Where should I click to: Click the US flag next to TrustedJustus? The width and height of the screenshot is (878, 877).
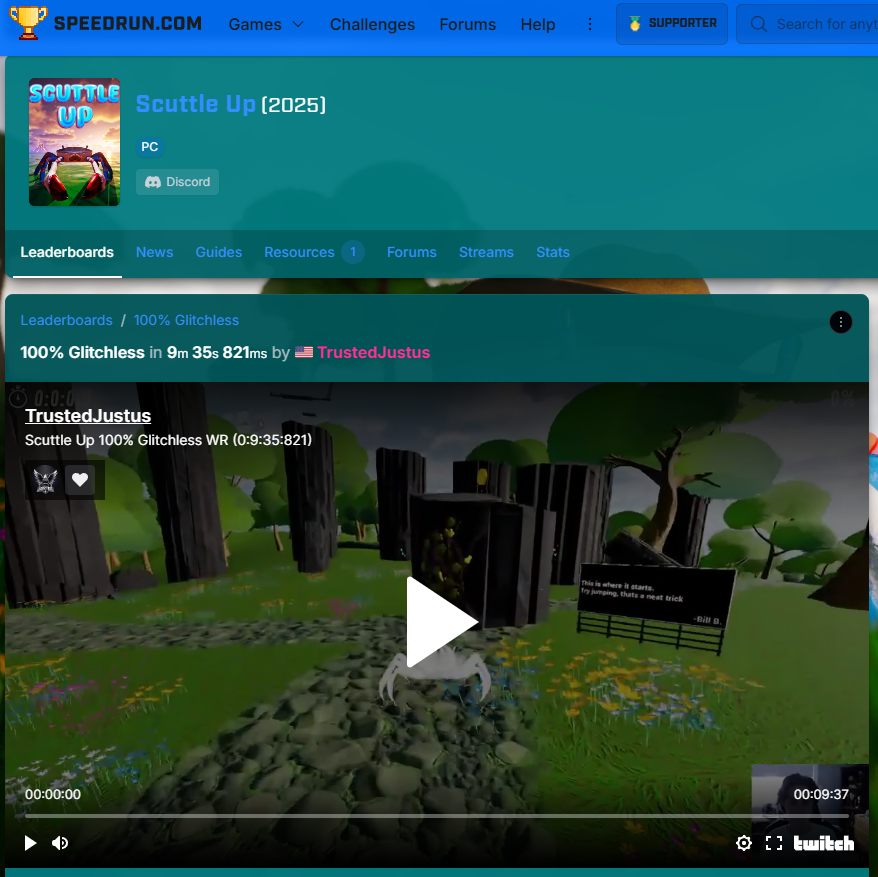click(303, 352)
